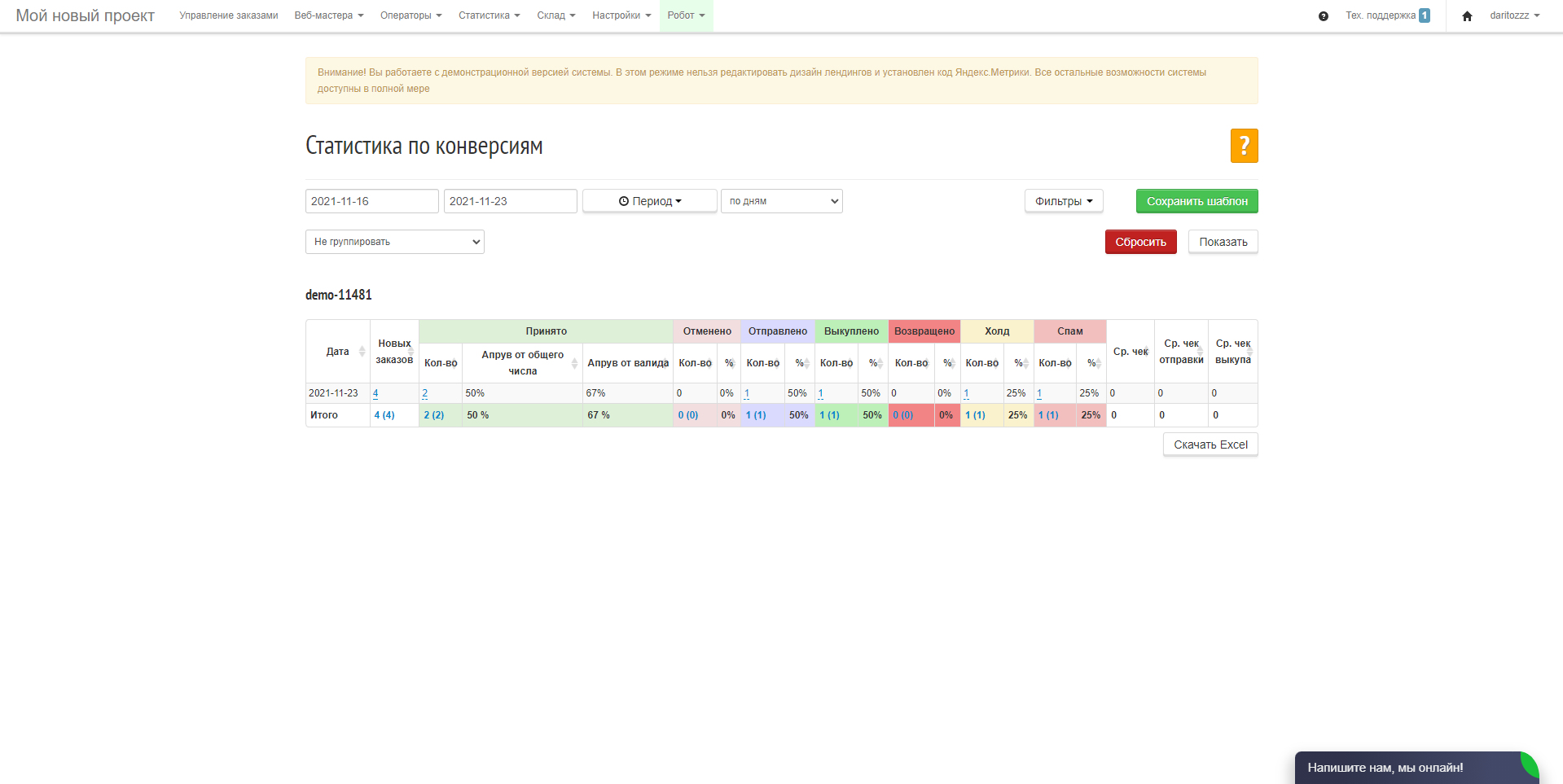The height and width of the screenshot is (784, 1563).
Task: Click the Ср. чек выкупа header
Action: click(1233, 352)
